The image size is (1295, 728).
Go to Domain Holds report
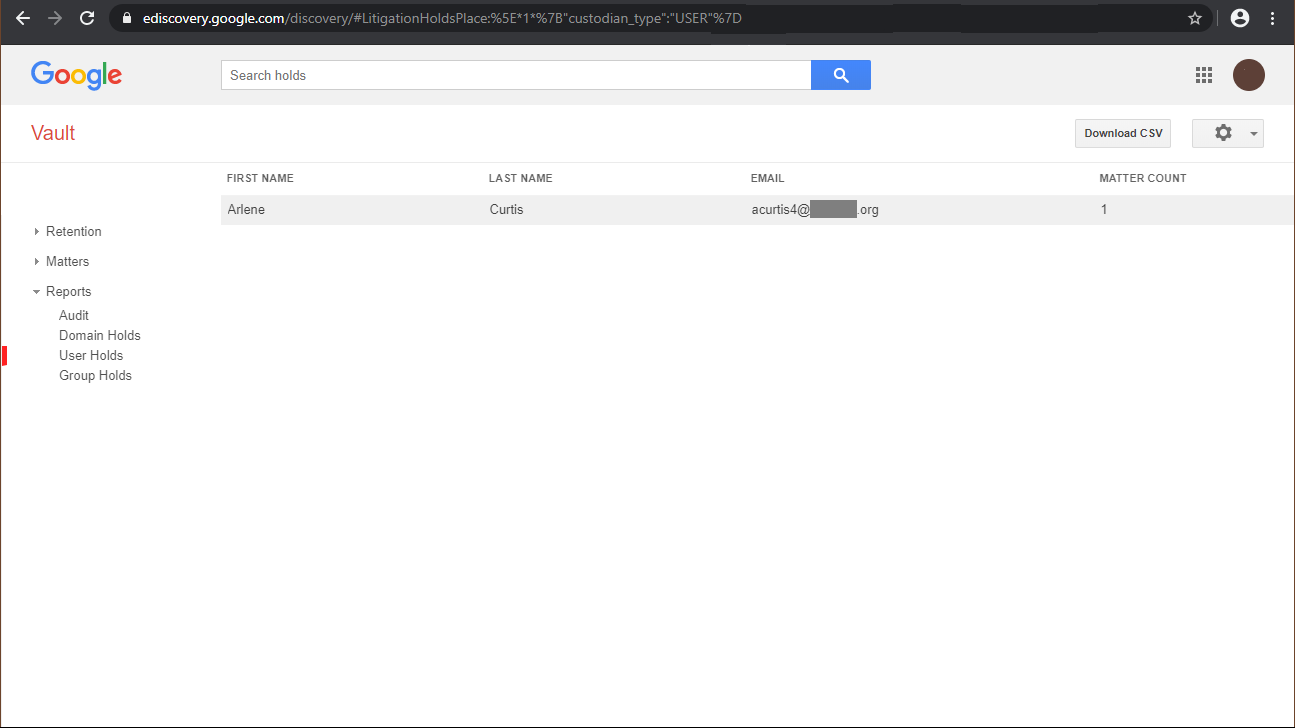pos(100,335)
